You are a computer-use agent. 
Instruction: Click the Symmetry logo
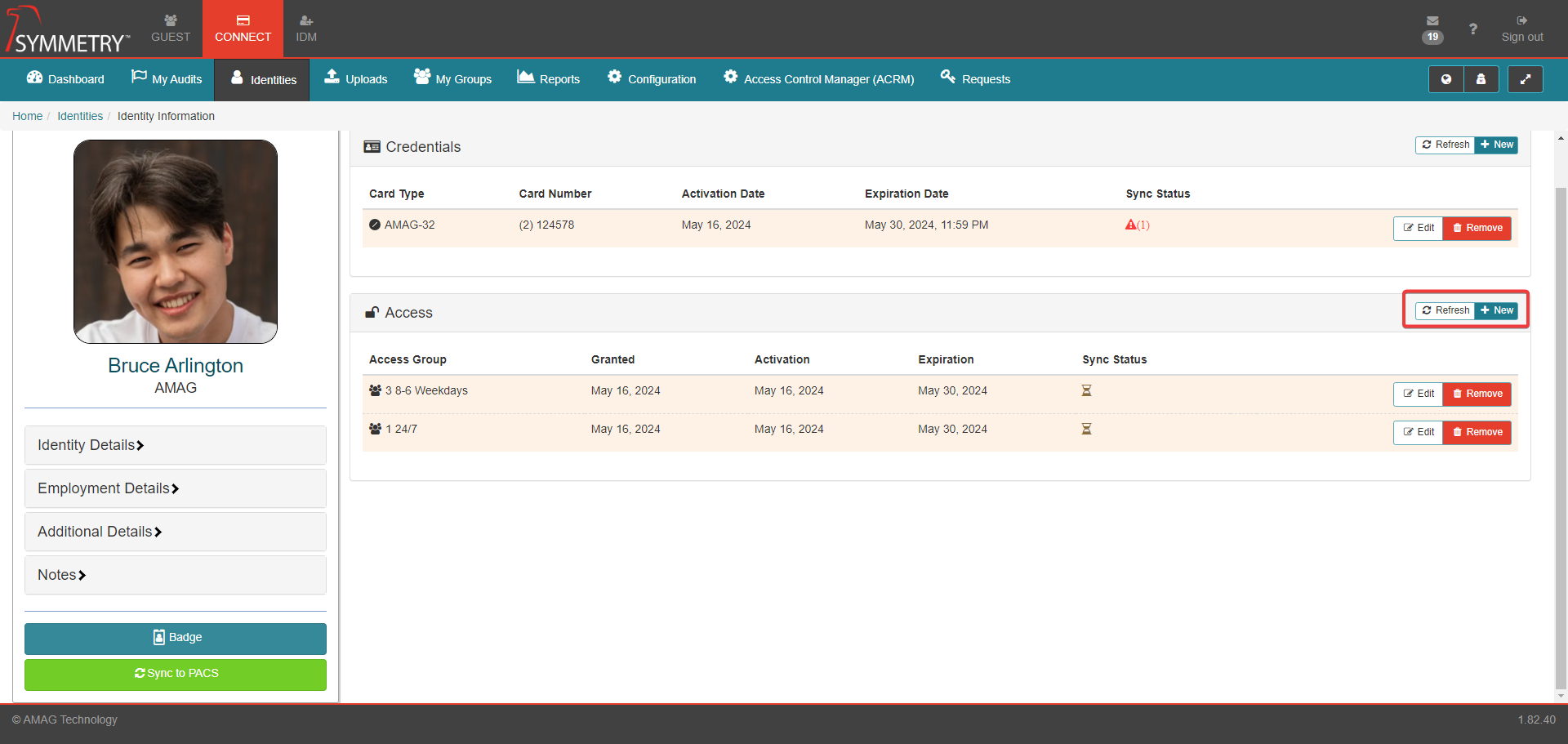coord(67,30)
